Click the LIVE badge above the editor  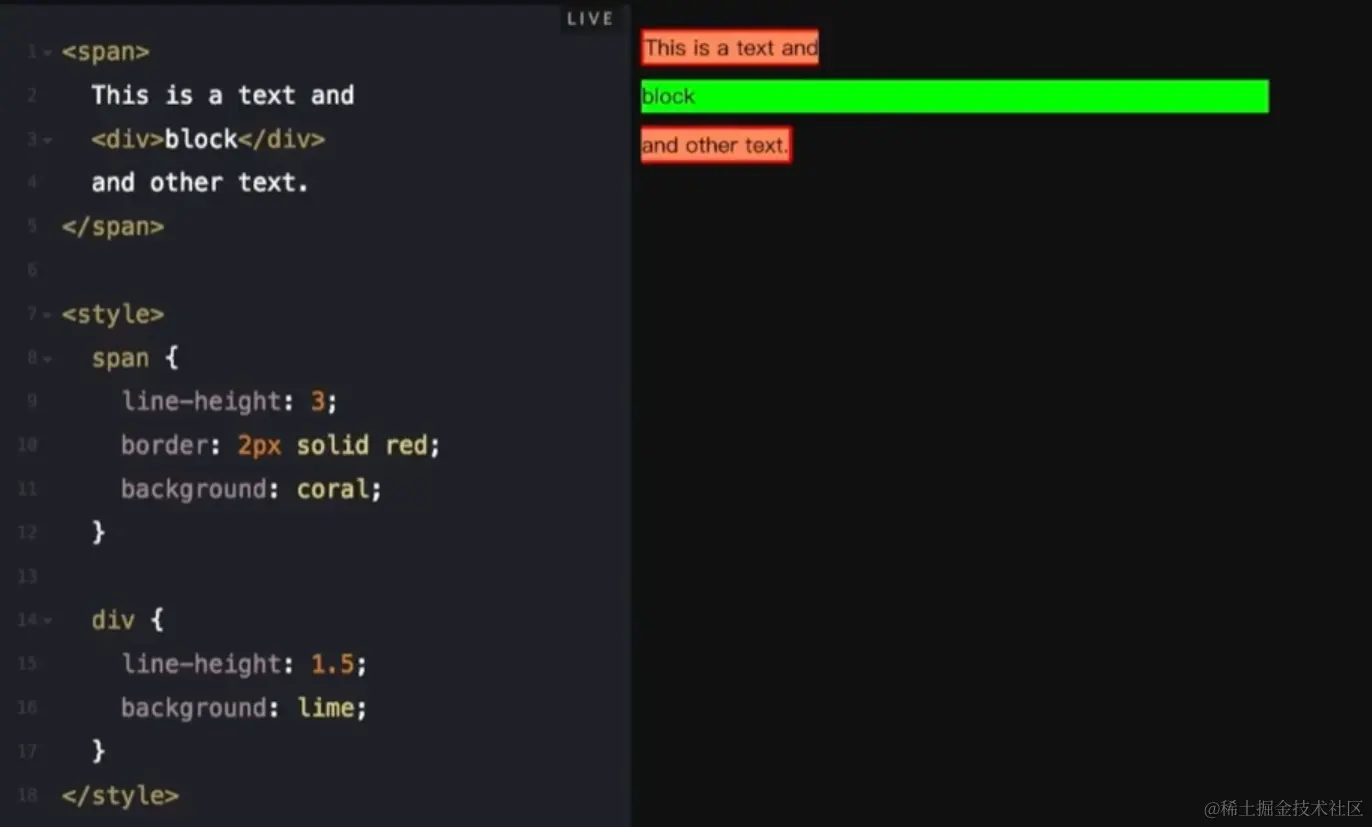590,19
